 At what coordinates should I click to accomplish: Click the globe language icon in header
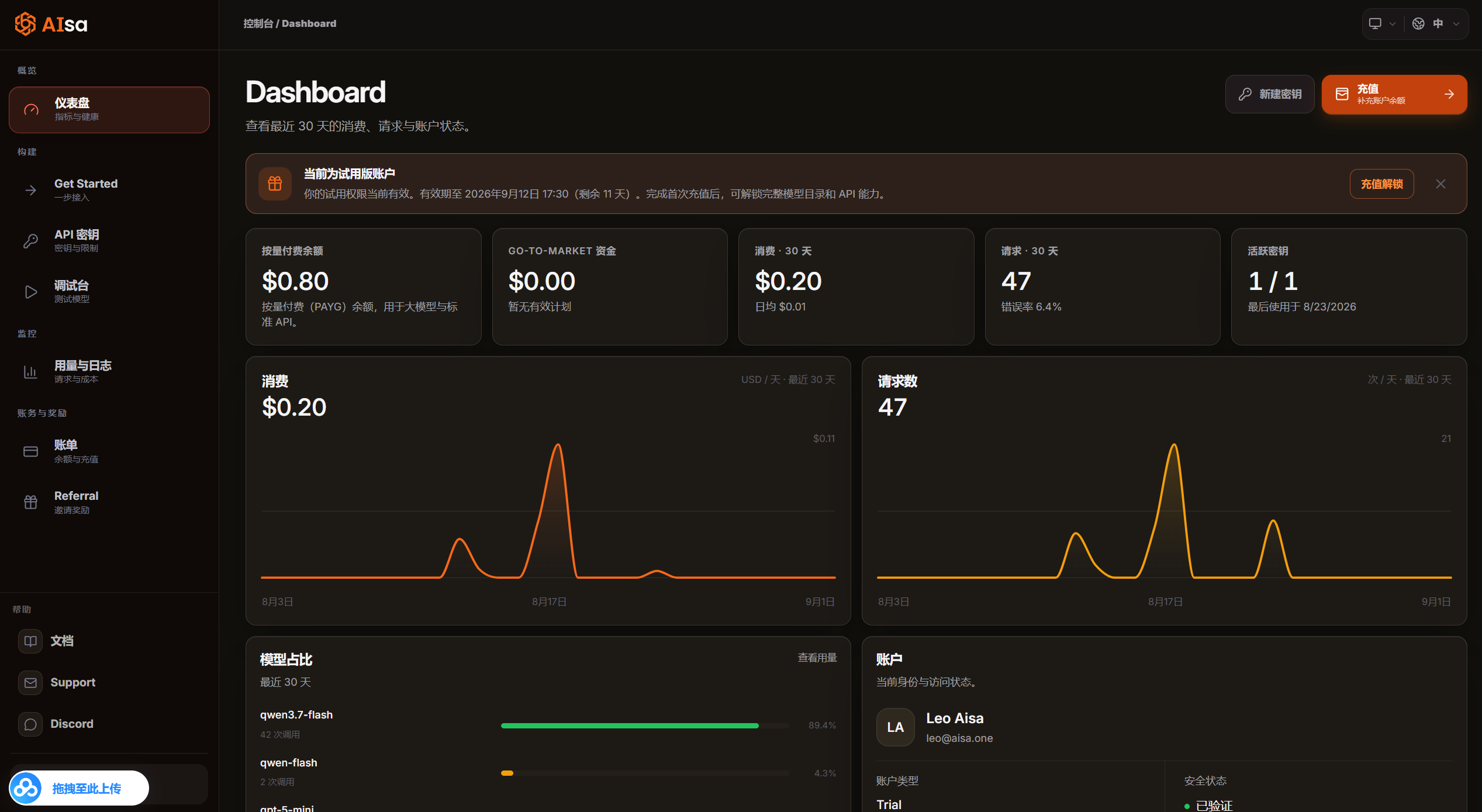[1418, 23]
